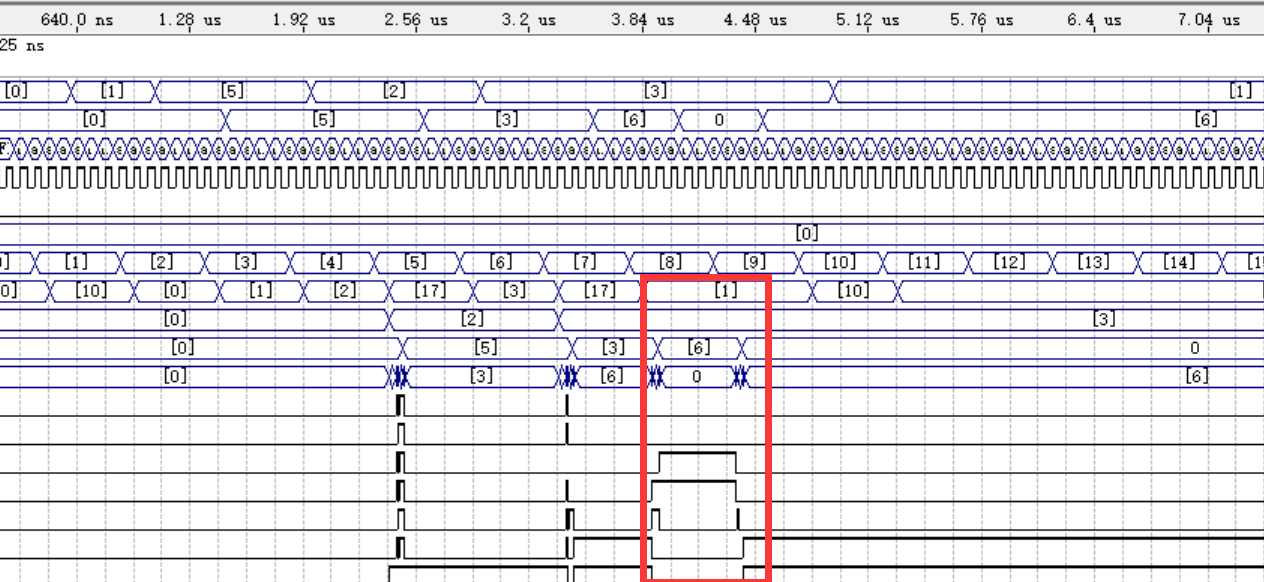
Task: Select the [11] counter bus value
Action: (925, 263)
